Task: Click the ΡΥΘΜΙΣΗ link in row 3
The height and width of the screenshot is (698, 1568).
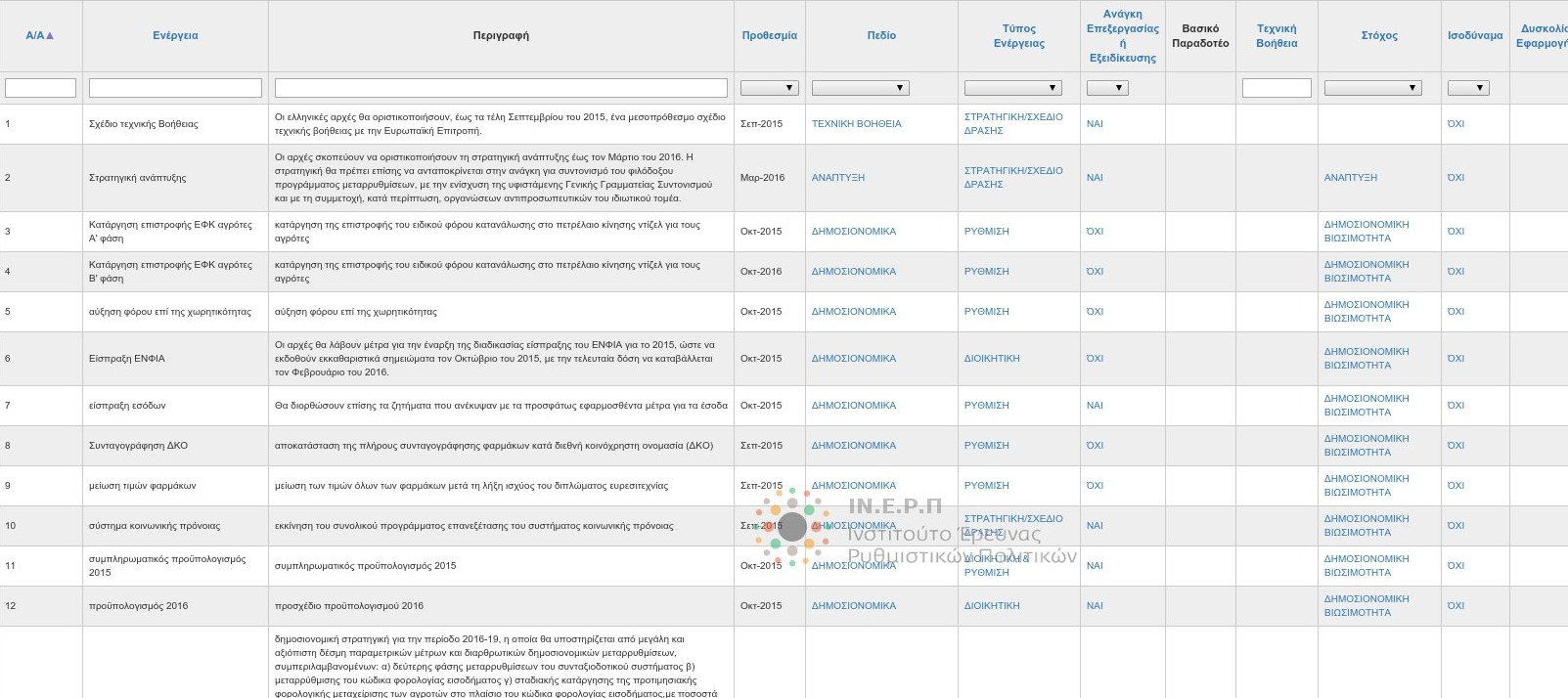Action: tap(987, 232)
